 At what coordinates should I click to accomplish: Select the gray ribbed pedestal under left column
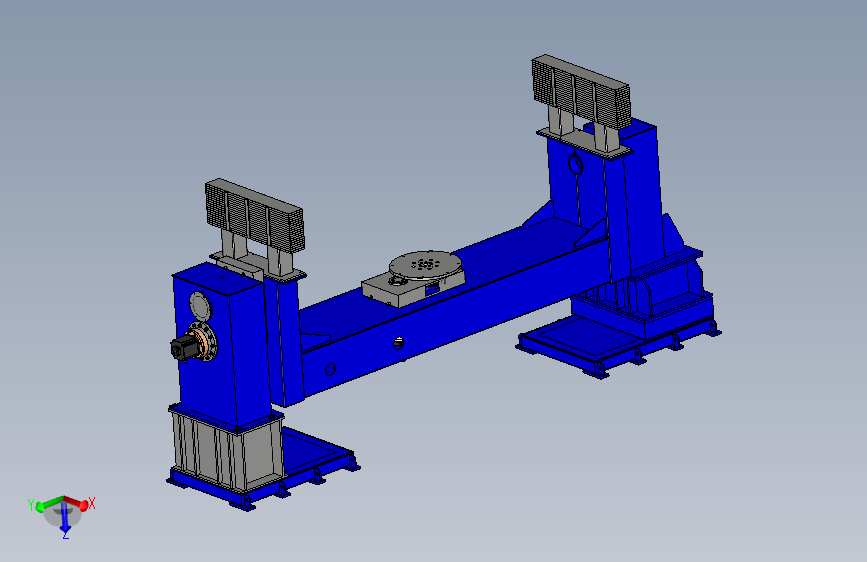(226, 450)
